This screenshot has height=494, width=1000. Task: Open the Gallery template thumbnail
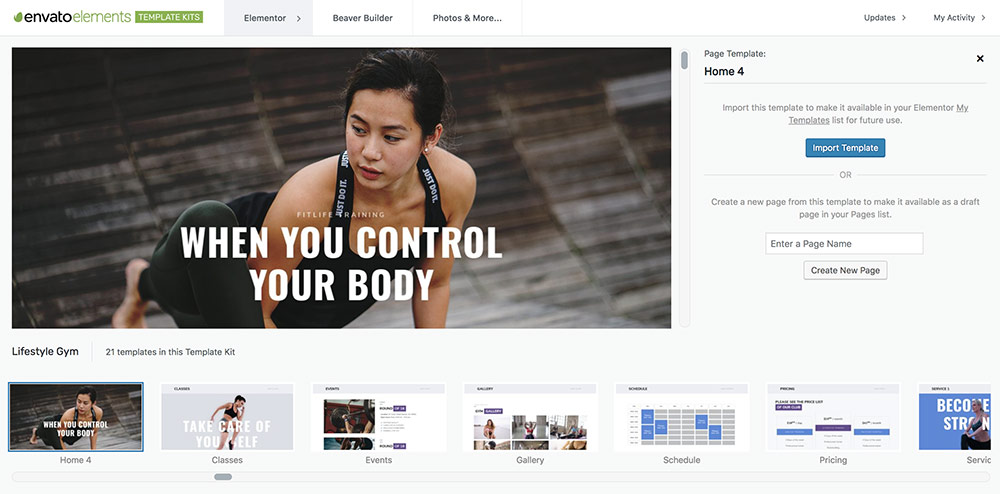click(x=530, y=417)
